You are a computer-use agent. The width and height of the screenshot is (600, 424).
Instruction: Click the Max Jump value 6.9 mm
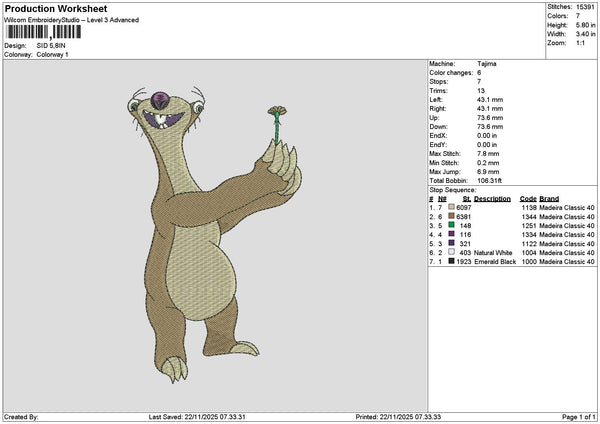point(488,172)
